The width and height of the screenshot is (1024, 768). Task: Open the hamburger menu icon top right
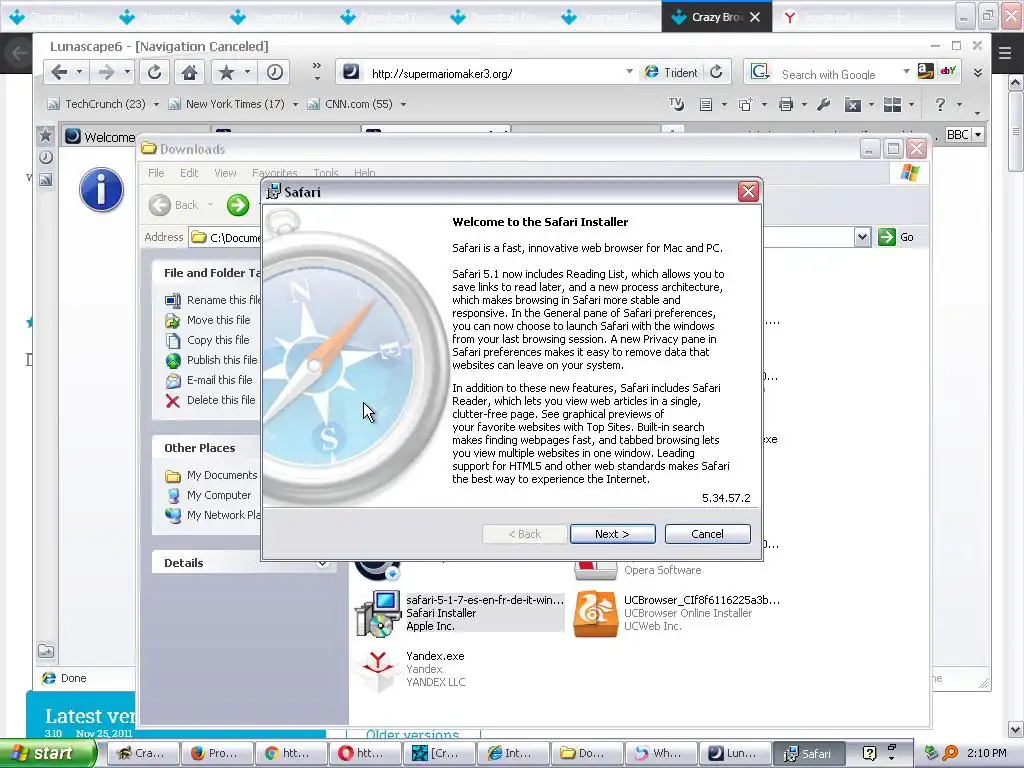[x=1004, y=53]
